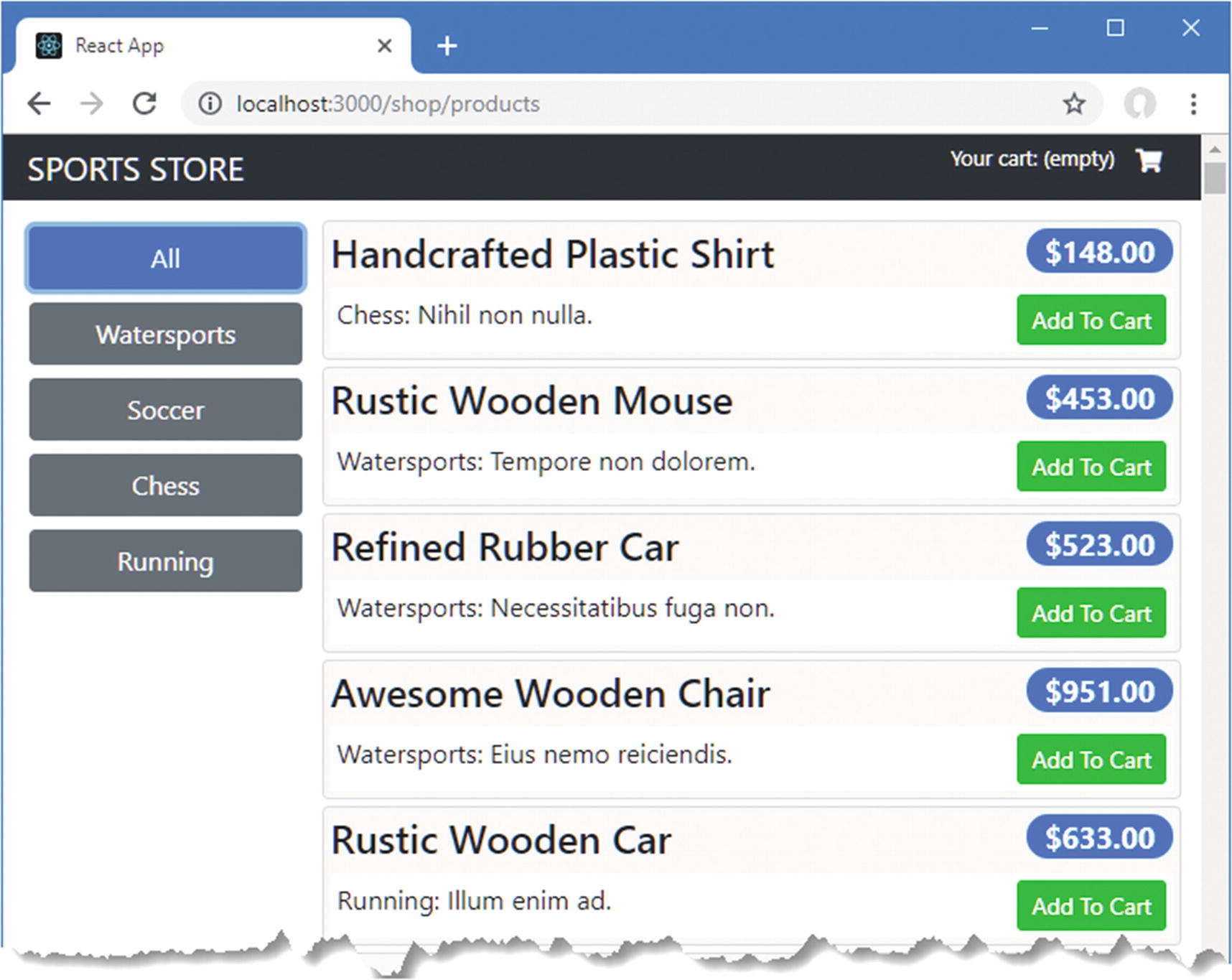Click the browser back arrow

click(39, 104)
